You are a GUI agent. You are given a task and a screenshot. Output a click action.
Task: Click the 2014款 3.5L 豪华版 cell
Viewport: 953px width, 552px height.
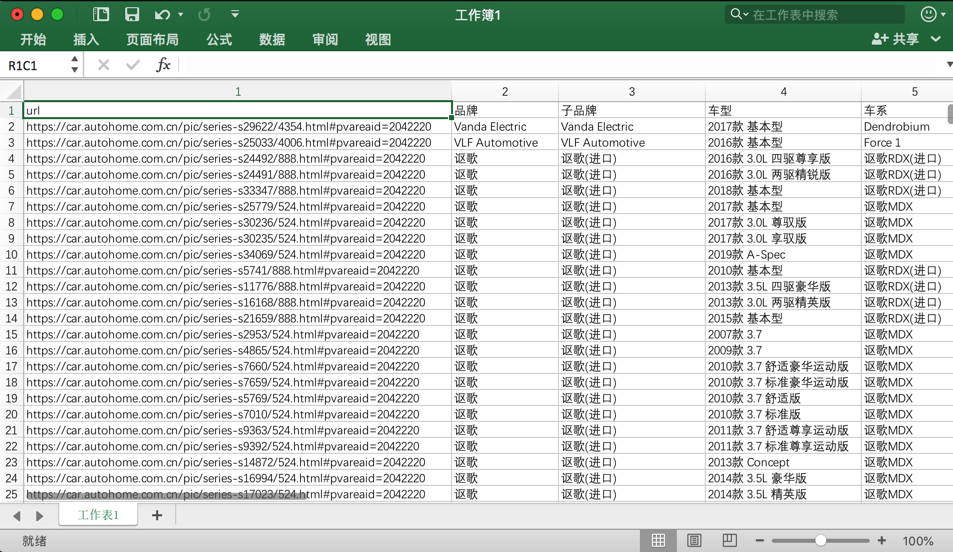[x=783, y=478]
